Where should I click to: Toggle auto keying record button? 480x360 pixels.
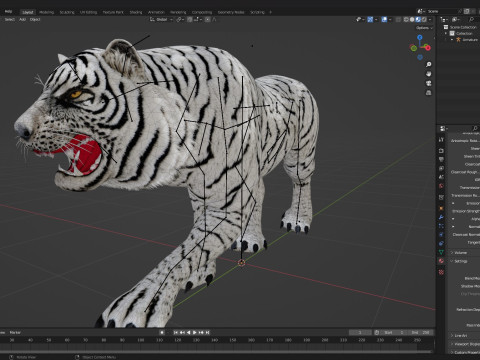tap(162, 332)
